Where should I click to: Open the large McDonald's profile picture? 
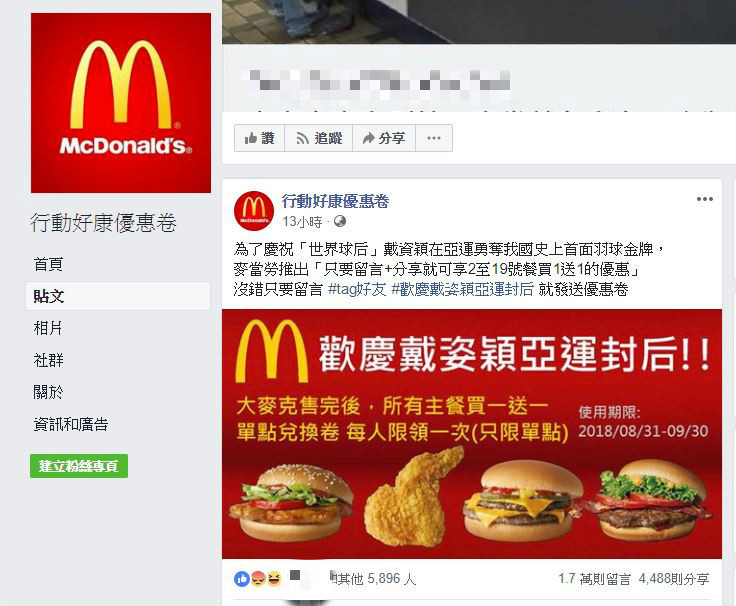pyautogui.click(x=121, y=103)
